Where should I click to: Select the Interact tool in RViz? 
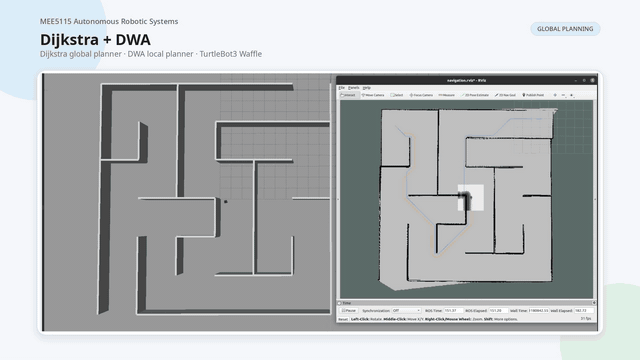349,95
